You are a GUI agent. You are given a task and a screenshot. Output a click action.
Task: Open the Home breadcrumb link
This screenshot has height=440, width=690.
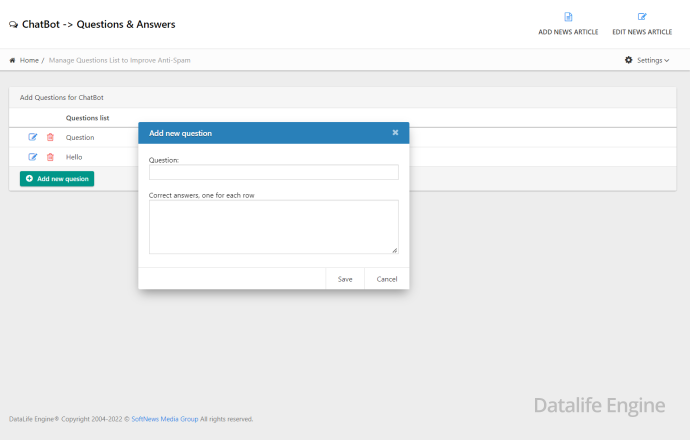click(29, 60)
